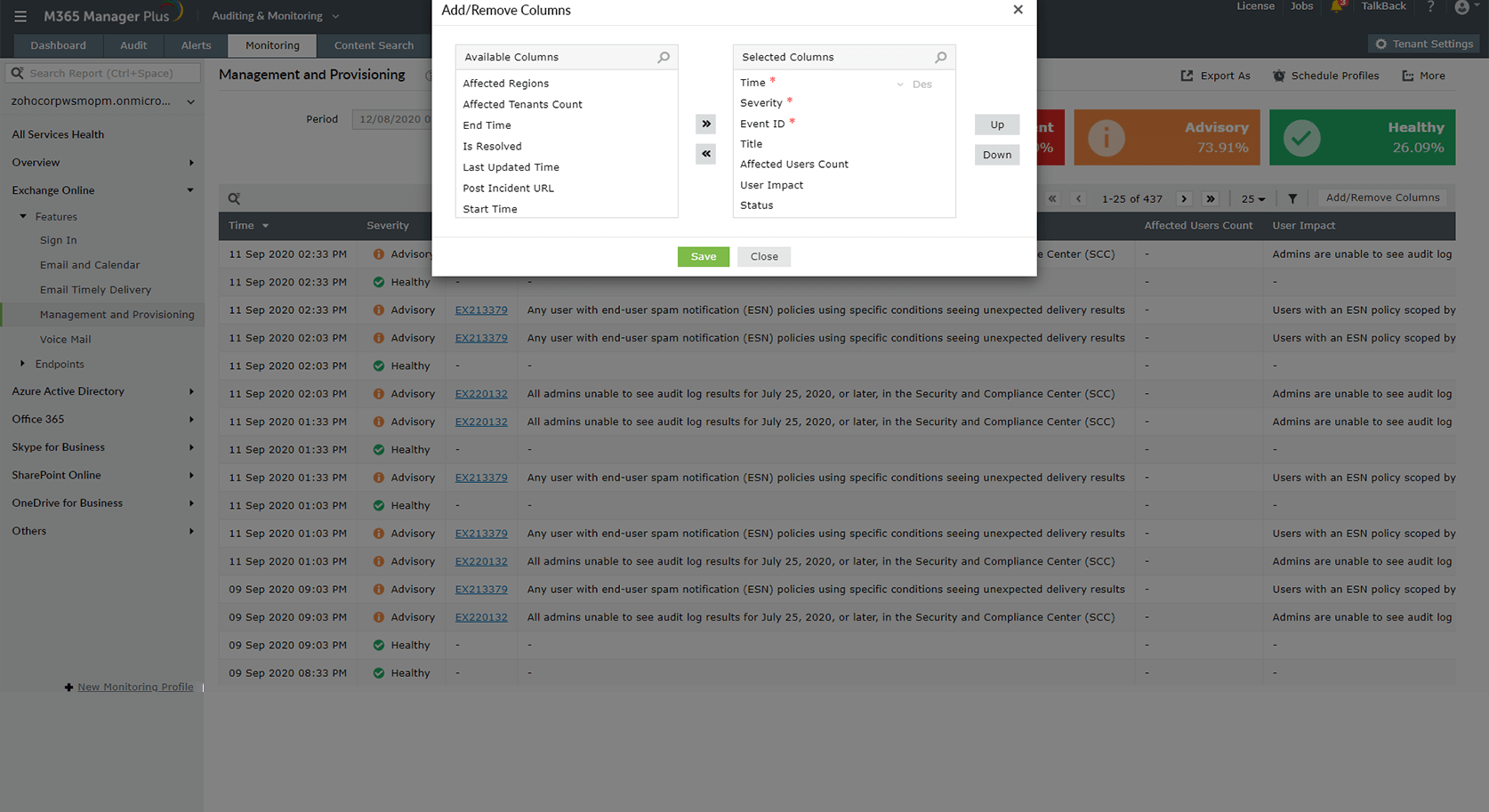Open Tenant Settings
The image size is (1489, 812).
tap(1424, 44)
